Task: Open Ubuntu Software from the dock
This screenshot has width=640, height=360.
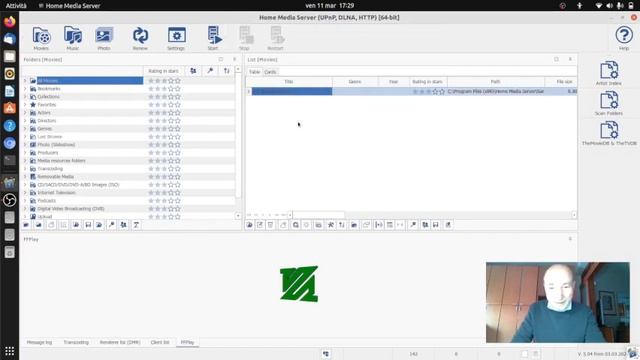Action: tap(9, 108)
